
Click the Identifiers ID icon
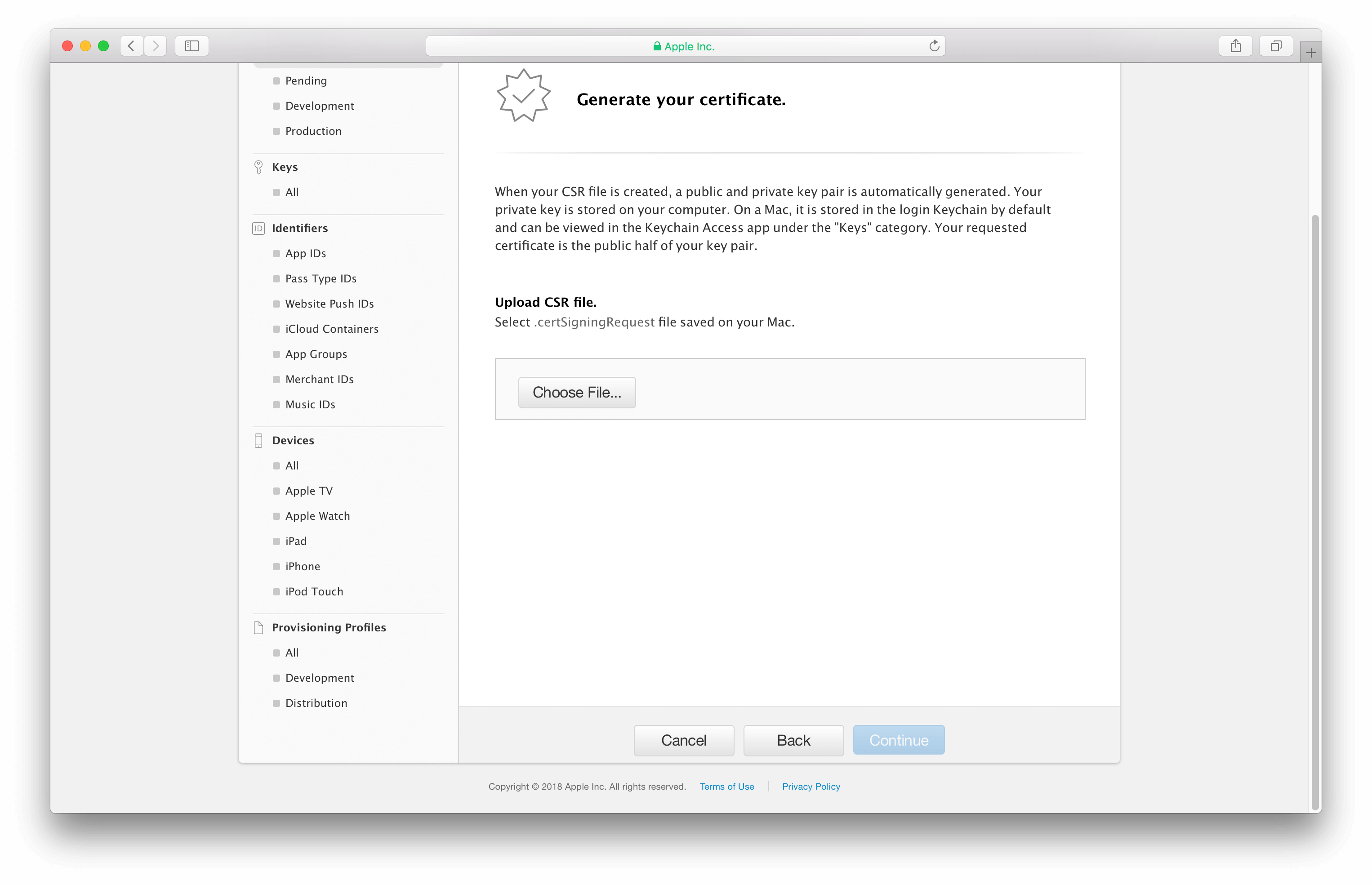258,228
